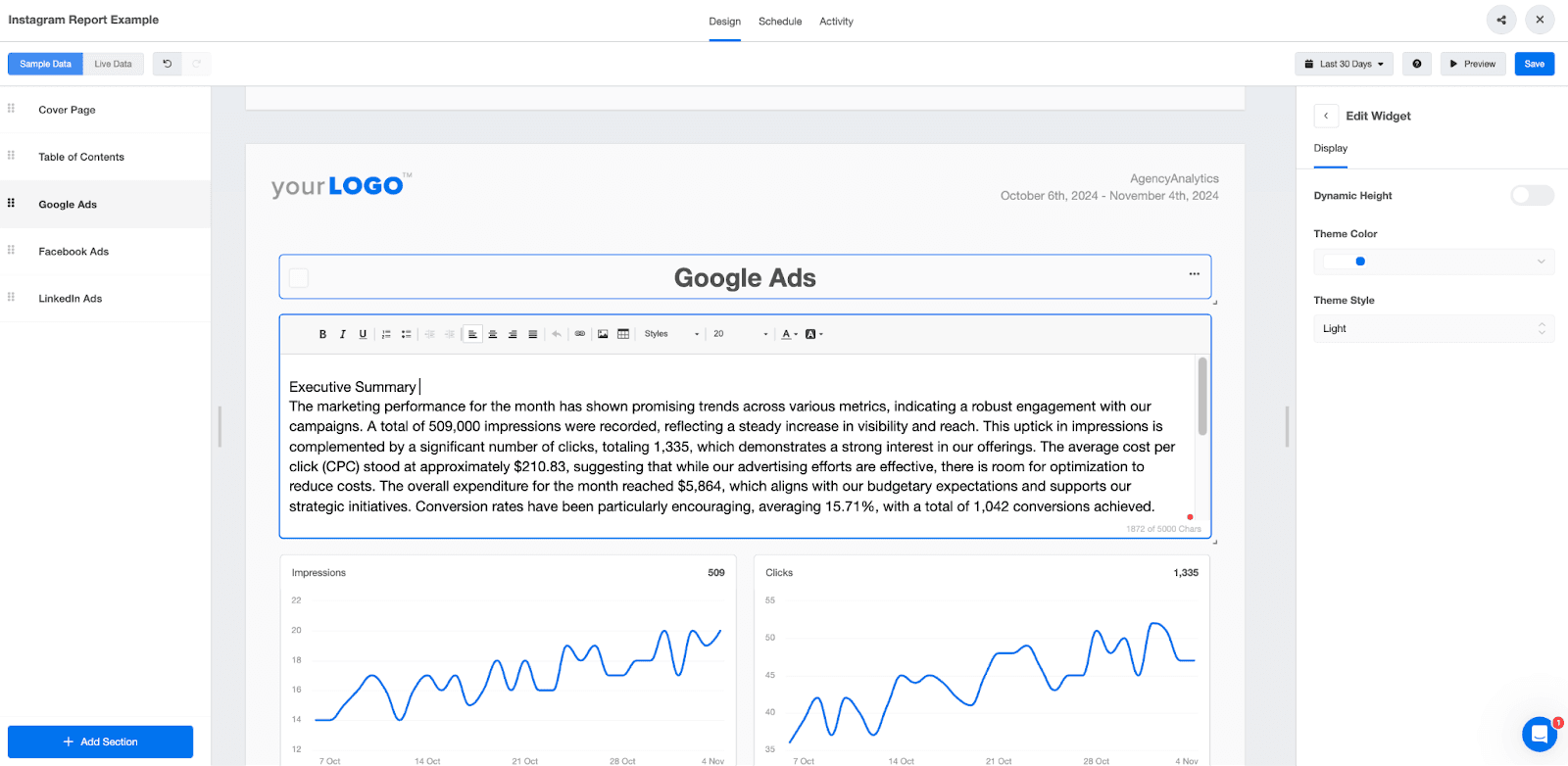Select Facebook Ads in the sidebar
Viewport: 1568px width, 766px height.
pyautogui.click(x=73, y=251)
